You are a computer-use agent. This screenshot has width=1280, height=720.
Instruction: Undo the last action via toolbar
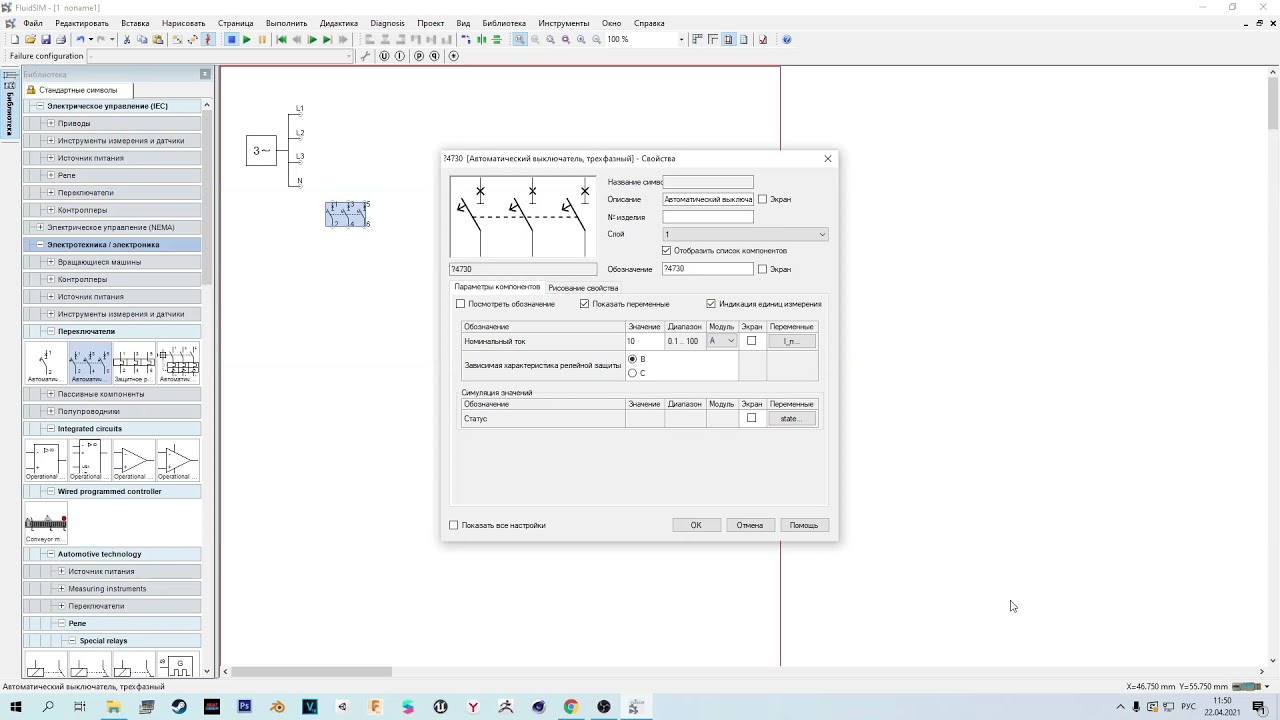tap(80, 40)
